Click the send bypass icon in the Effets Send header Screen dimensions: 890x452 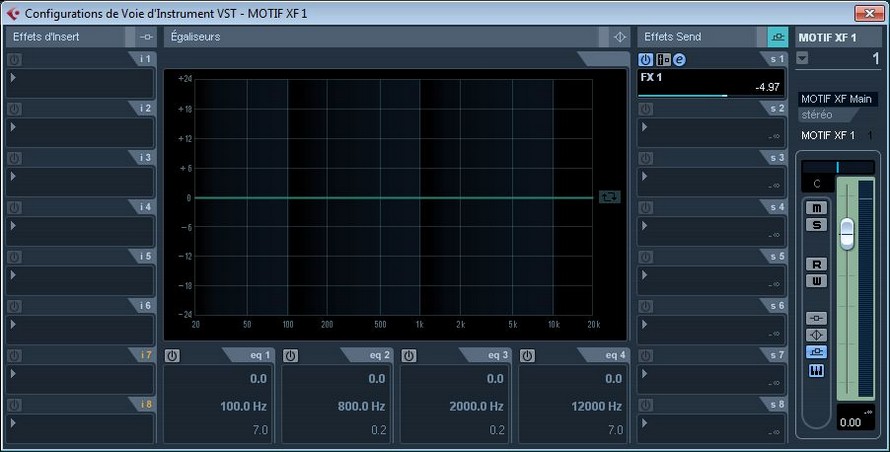777,37
